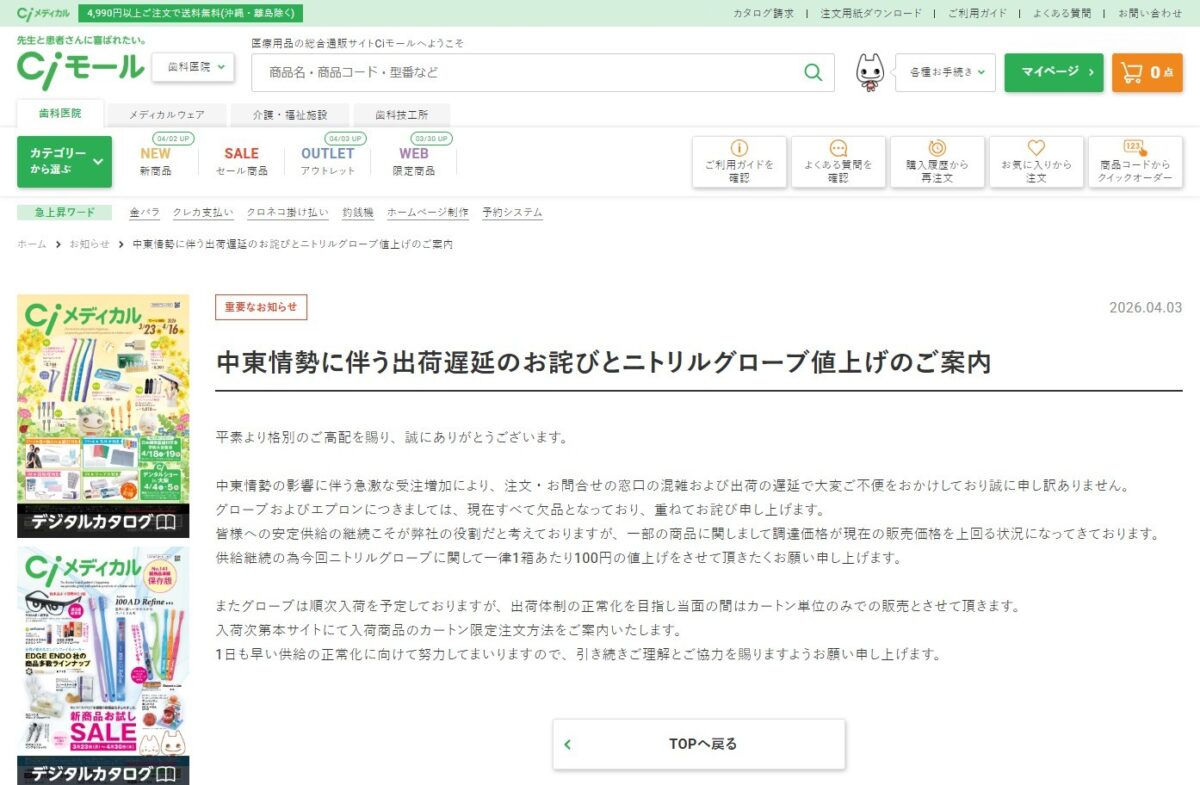The height and width of the screenshot is (785, 1200).
Task: Click TOPへ戻る button
Action: [x=699, y=744]
